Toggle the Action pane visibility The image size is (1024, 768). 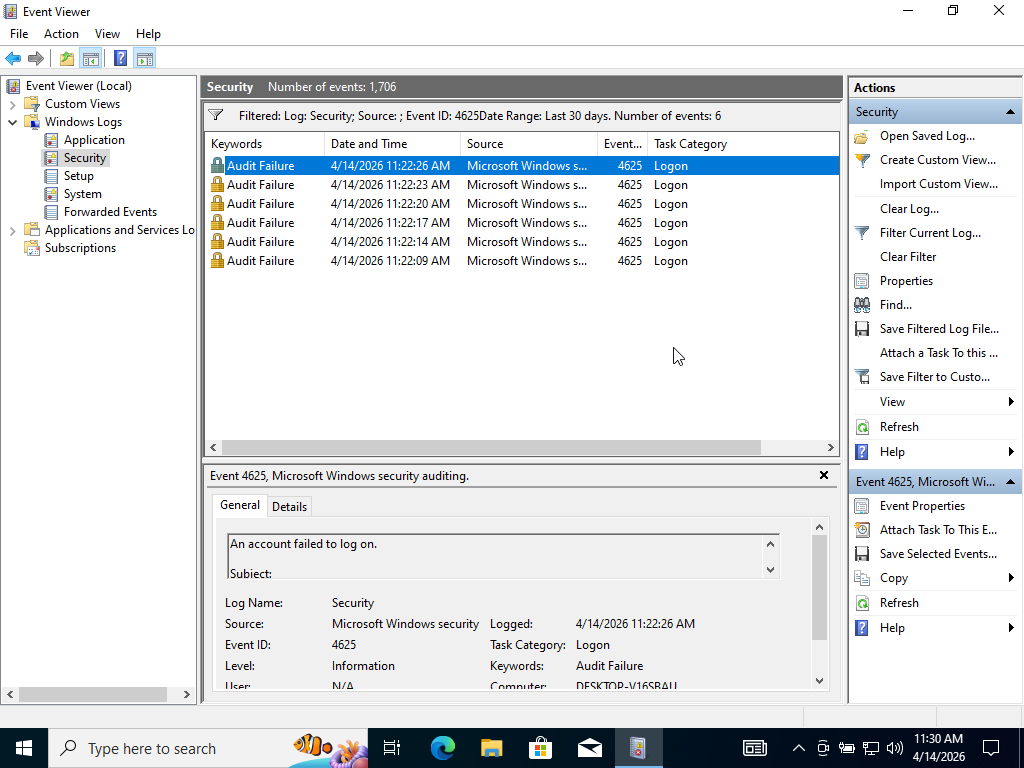click(145, 58)
